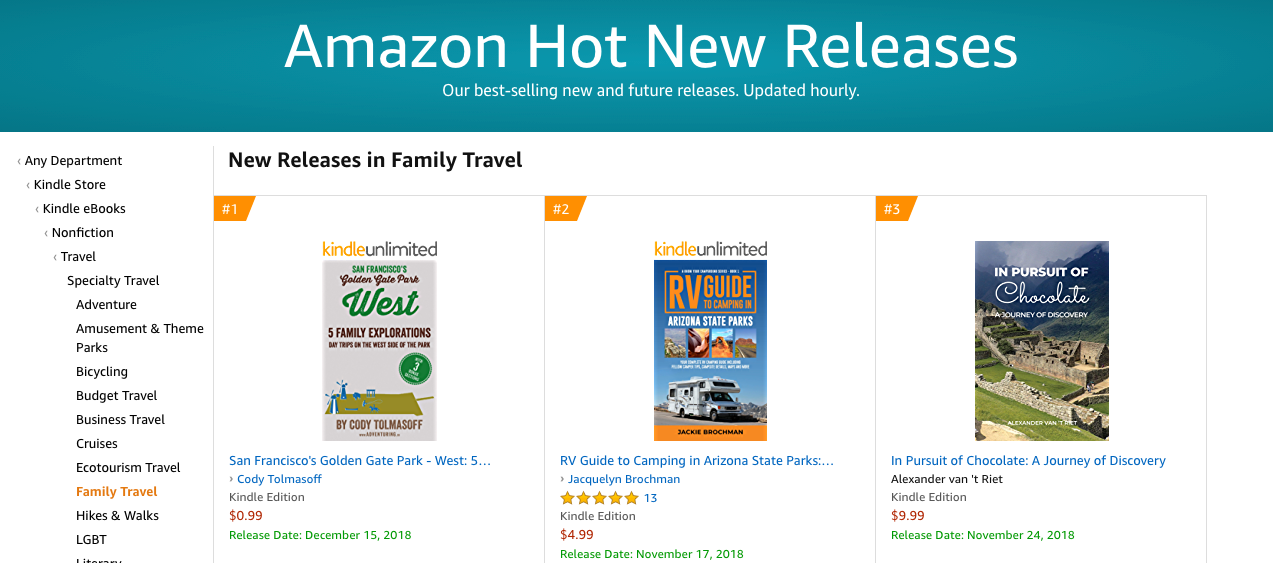
Task: Open author link Jacquelyn Brochman
Action: [624, 479]
